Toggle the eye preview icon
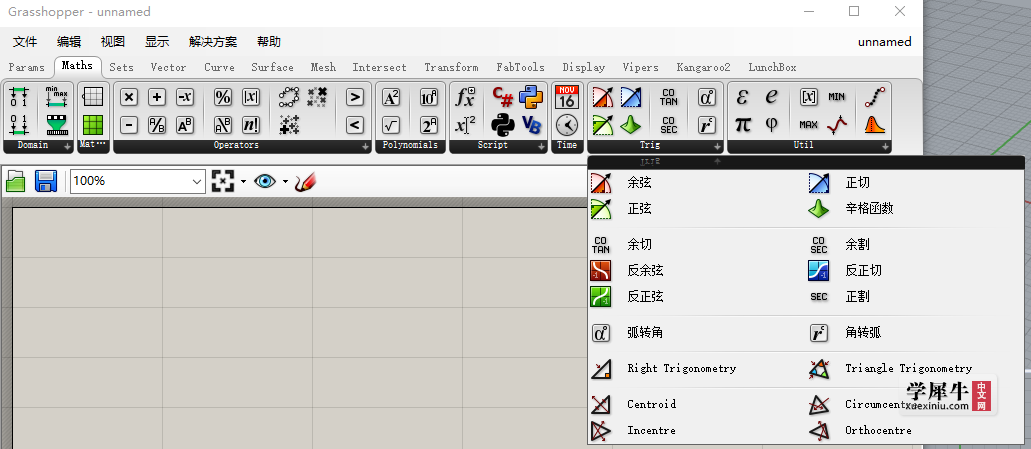Viewport: 1031px width, 449px height. point(265,181)
